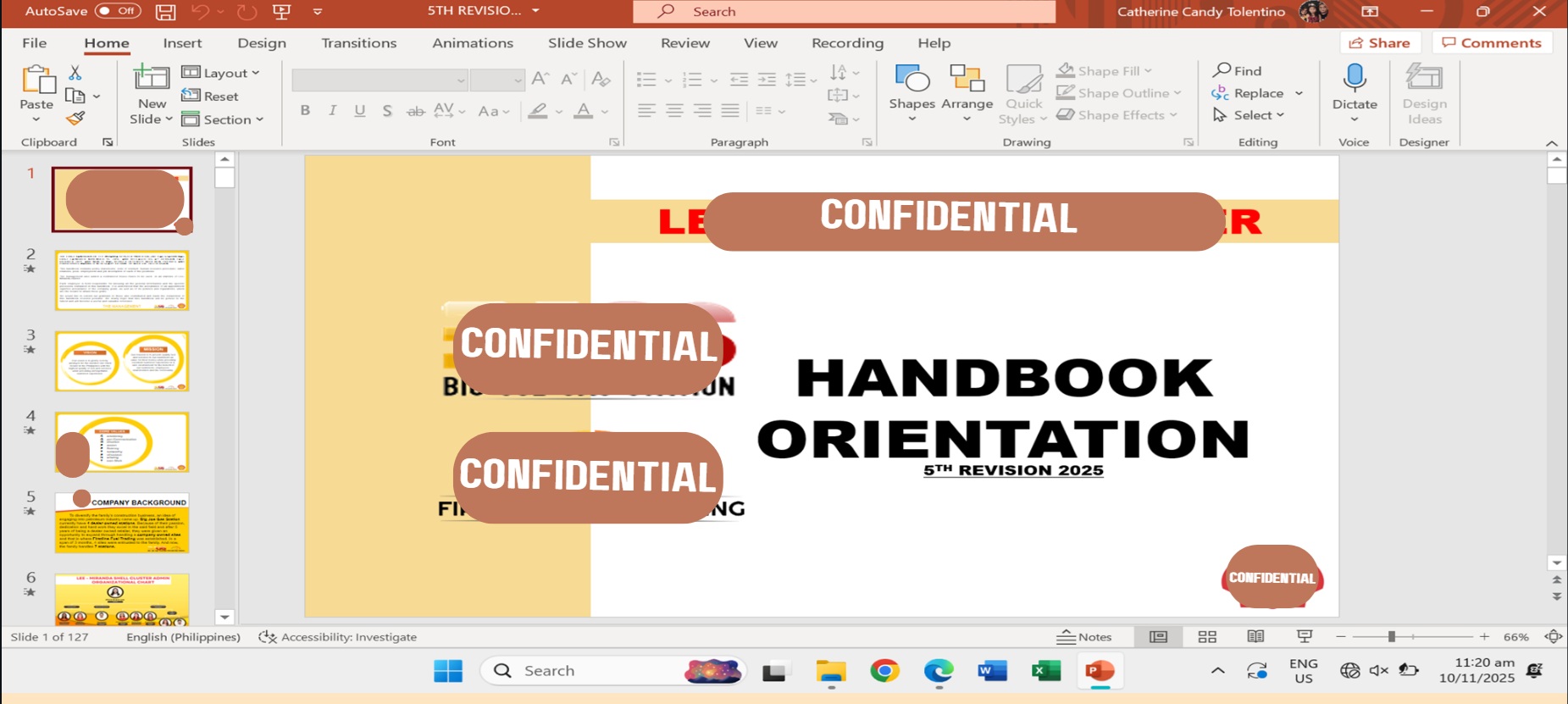Switch to Slide Sorter view icon
The height and width of the screenshot is (704, 1568).
click(x=1207, y=637)
